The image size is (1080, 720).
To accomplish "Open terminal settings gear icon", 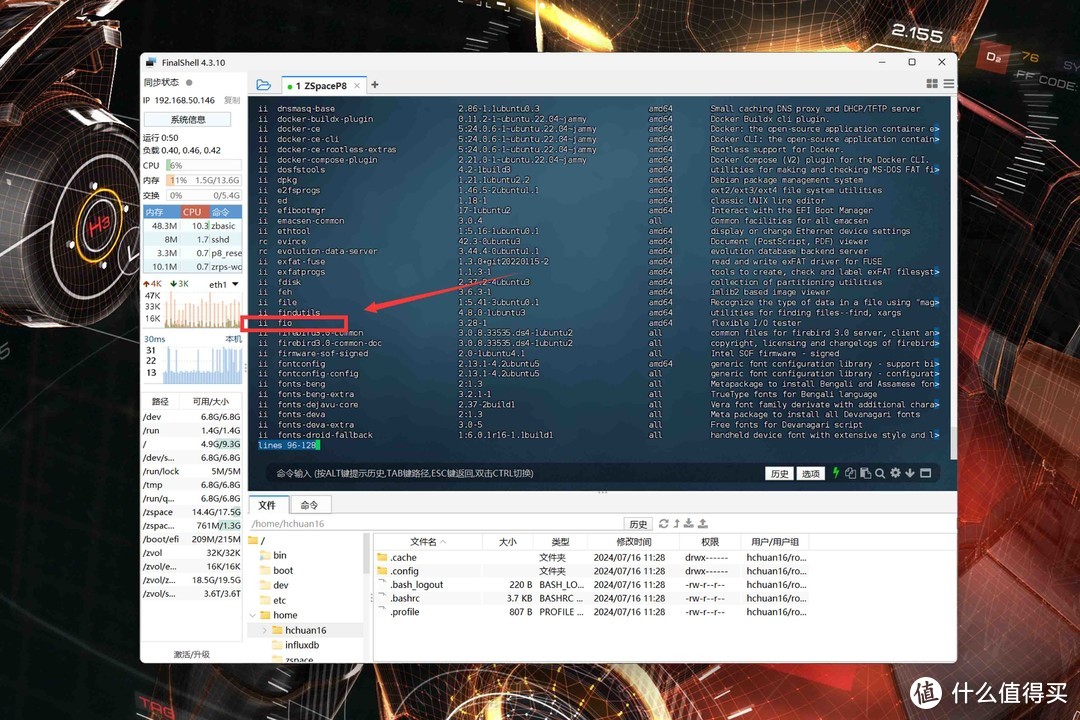I will click(x=895, y=473).
